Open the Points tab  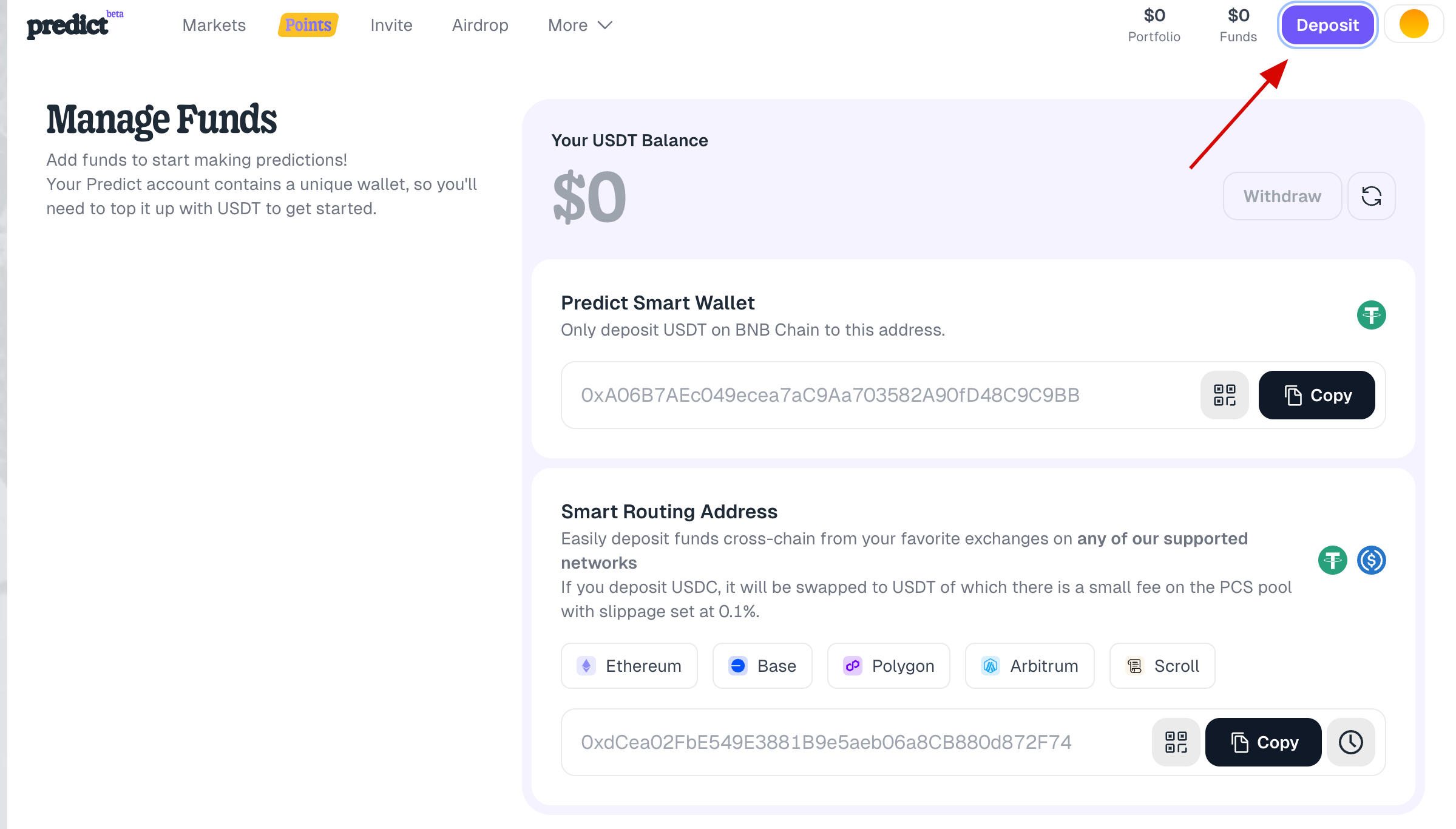[x=308, y=25]
